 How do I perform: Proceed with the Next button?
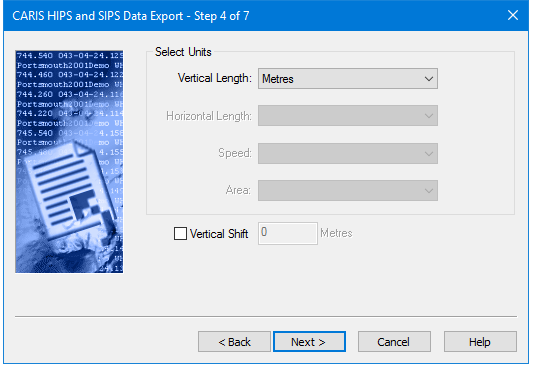309,342
